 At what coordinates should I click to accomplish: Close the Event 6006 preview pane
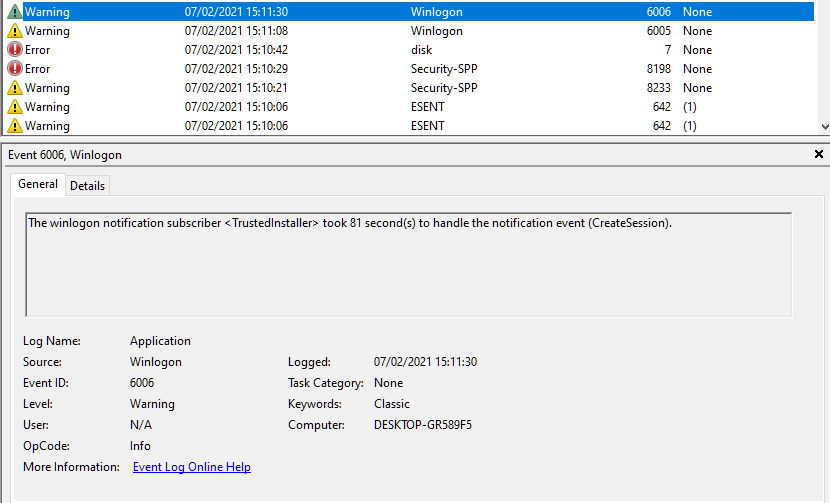[x=819, y=155]
